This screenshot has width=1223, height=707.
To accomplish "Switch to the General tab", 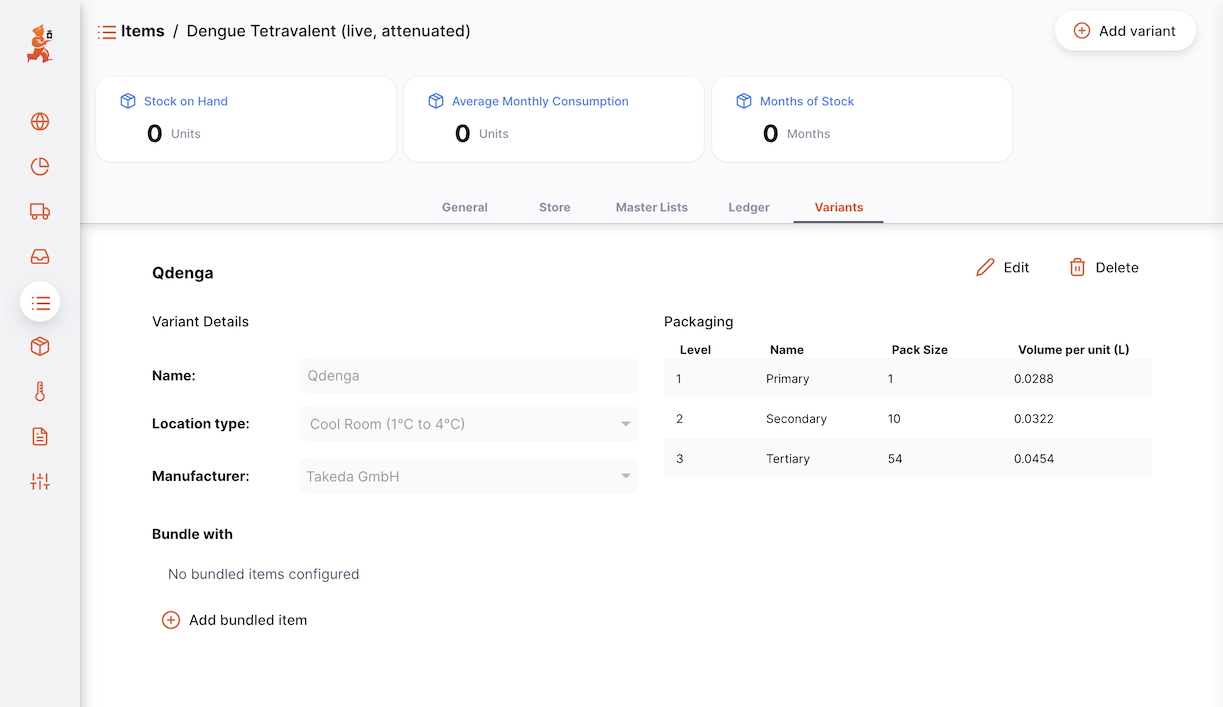I will 465,207.
